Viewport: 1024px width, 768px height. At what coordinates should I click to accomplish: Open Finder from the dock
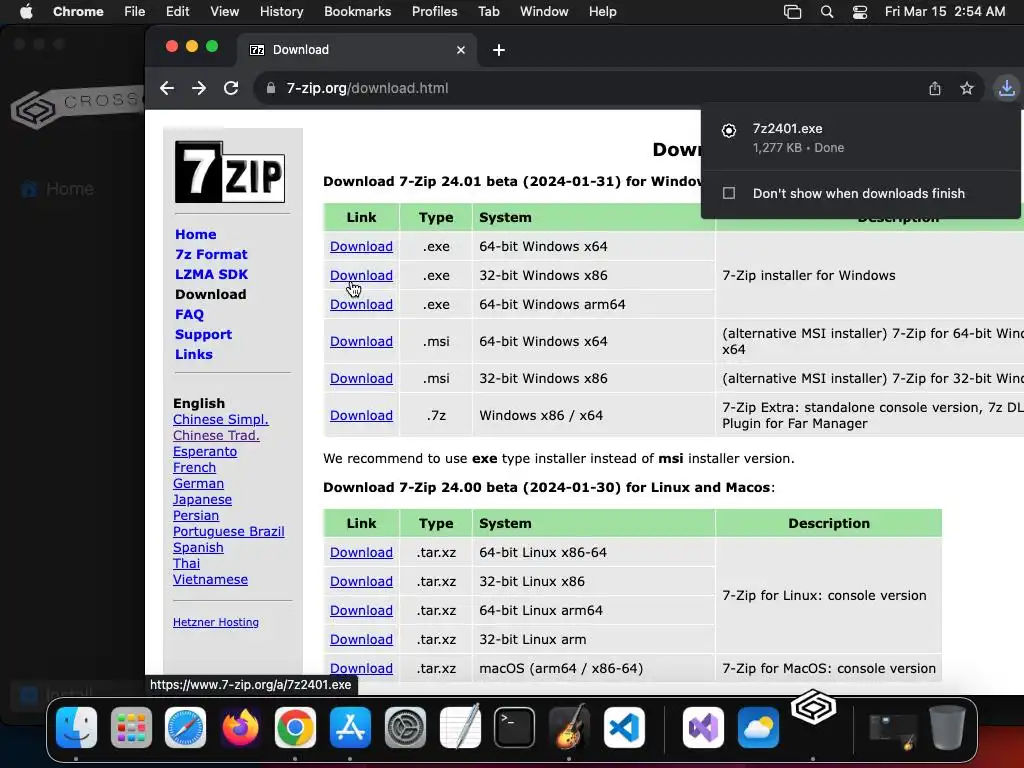(x=77, y=728)
